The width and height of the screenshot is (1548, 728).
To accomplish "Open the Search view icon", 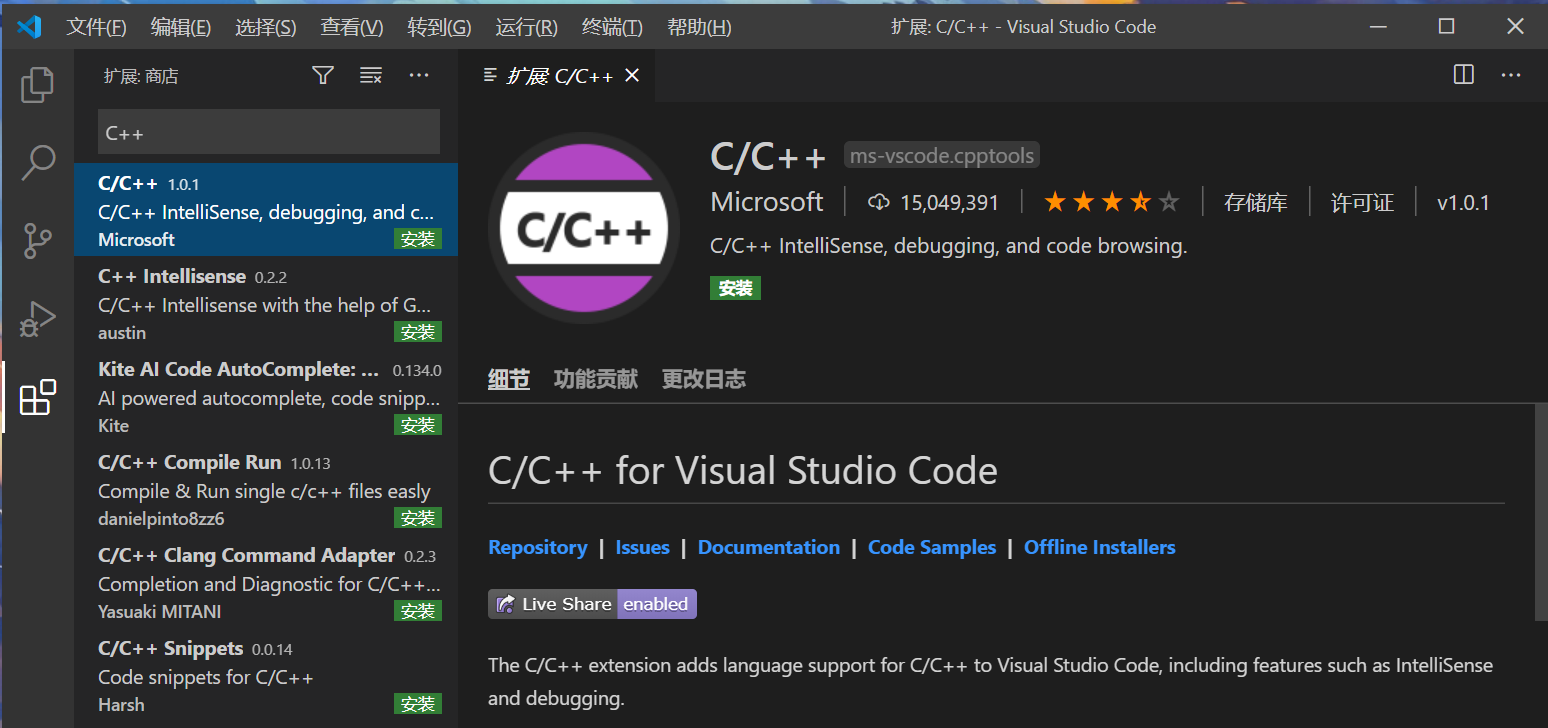I will pos(37,162).
